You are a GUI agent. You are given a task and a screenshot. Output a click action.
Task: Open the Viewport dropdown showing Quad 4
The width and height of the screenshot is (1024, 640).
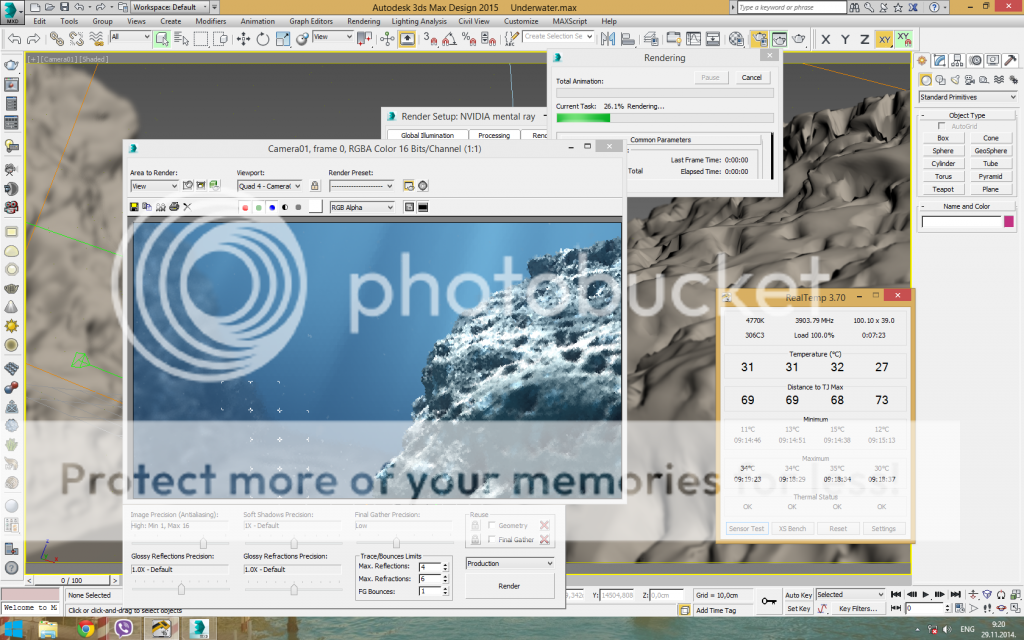(x=270, y=186)
